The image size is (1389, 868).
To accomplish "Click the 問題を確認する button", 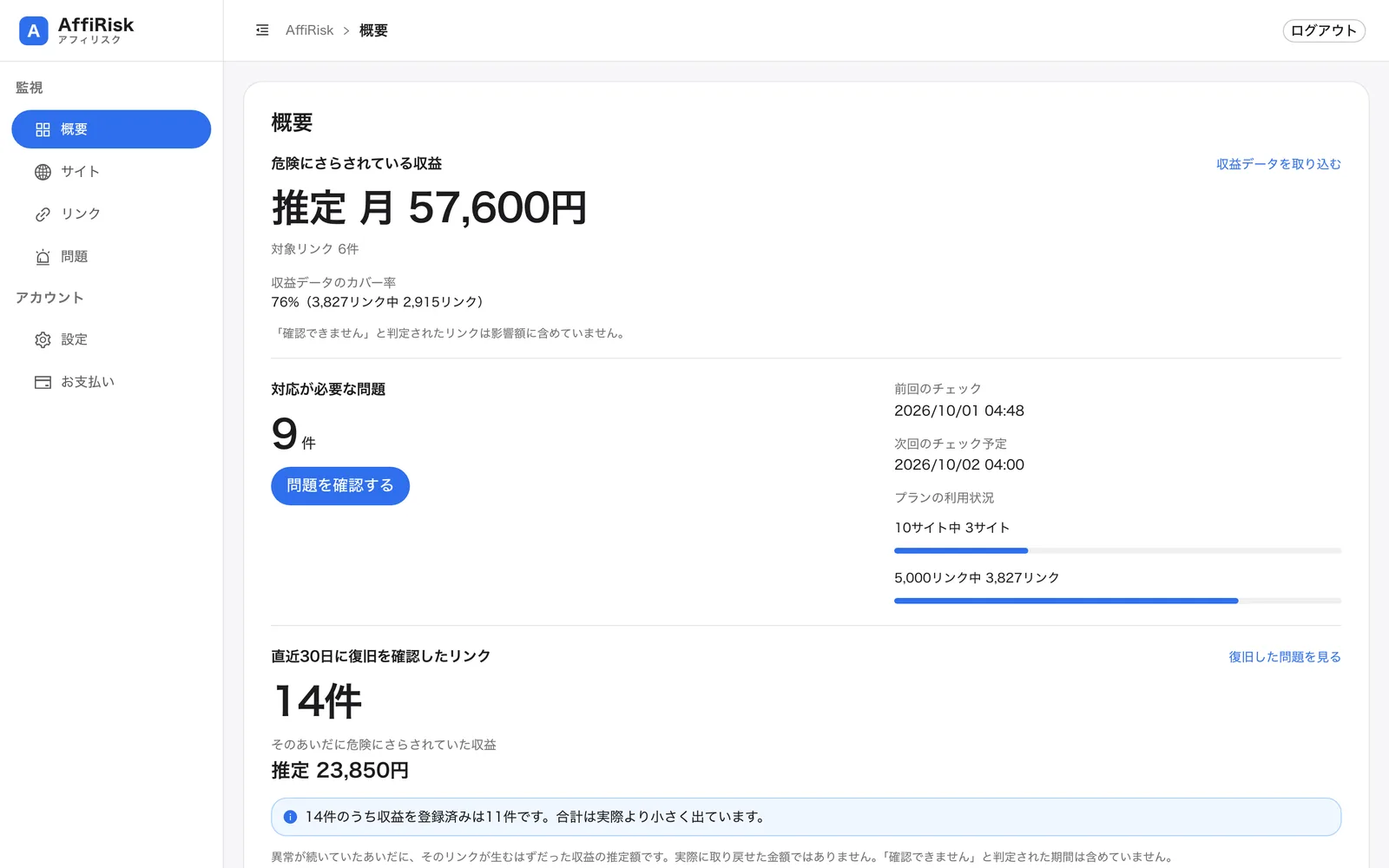I will click(x=340, y=486).
